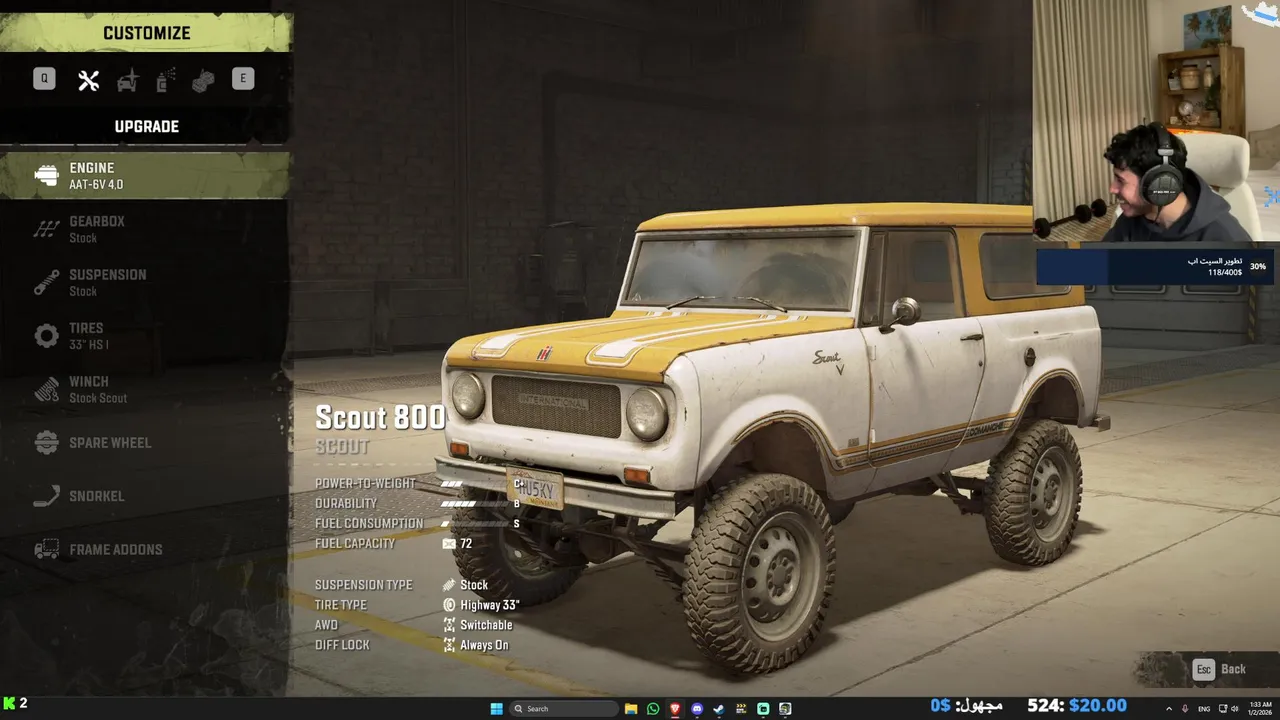Click the AWD Switchable value
Image resolution: width=1280 pixels, height=720 pixels.
pyautogui.click(x=486, y=625)
